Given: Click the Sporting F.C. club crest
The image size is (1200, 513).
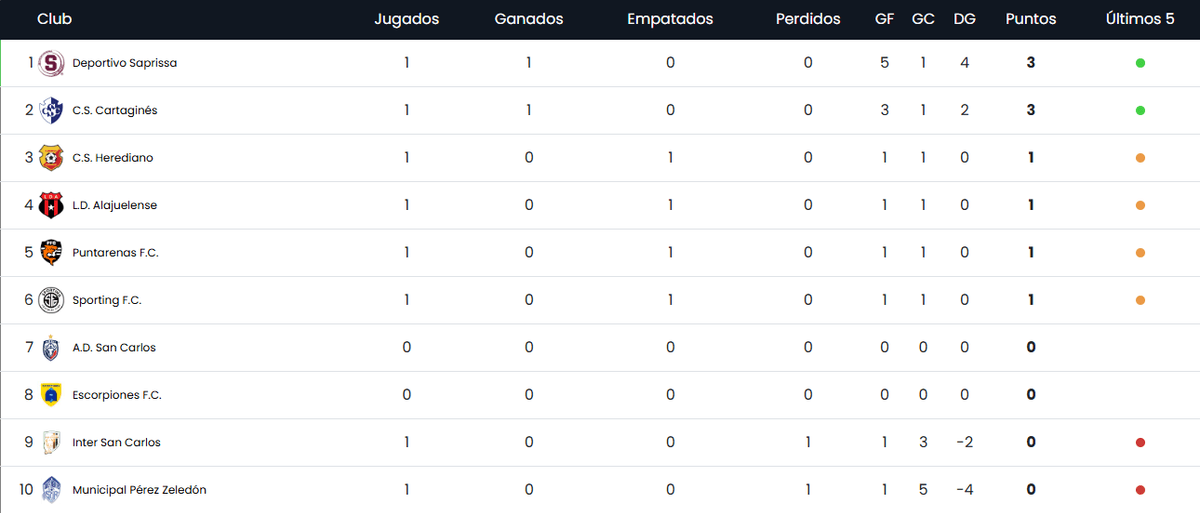Looking at the screenshot, I should [51, 300].
